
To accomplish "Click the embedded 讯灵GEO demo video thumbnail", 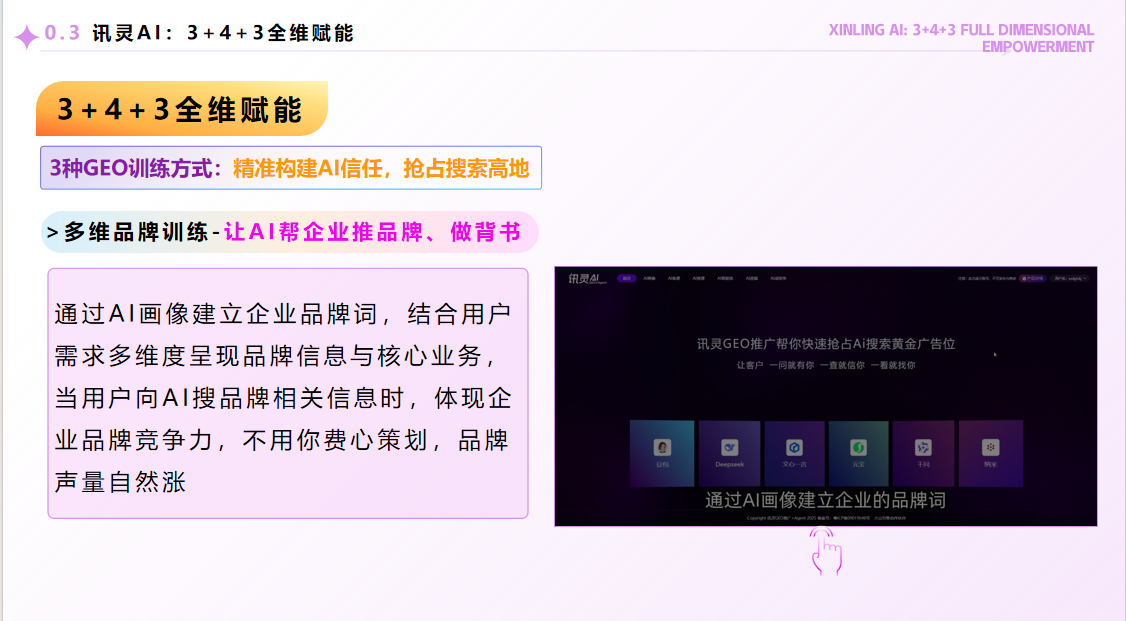I will [x=826, y=396].
